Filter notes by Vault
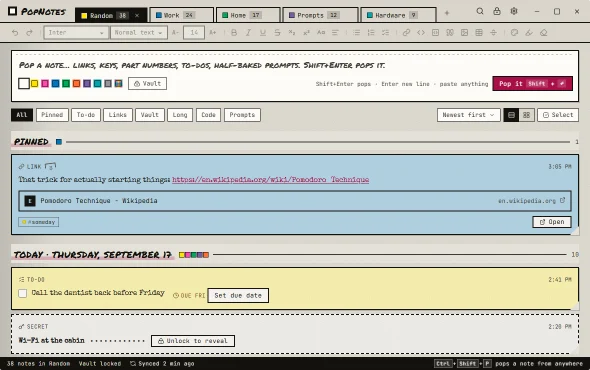This screenshot has height=370, width=590. coord(150,115)
